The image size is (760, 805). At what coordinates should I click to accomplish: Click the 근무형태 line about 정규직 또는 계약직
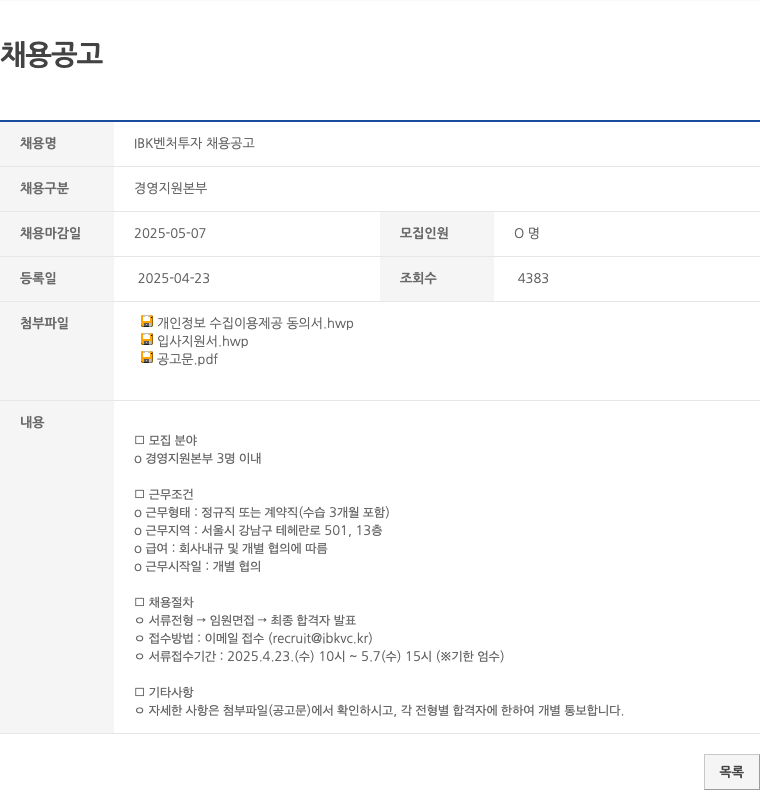262,512
